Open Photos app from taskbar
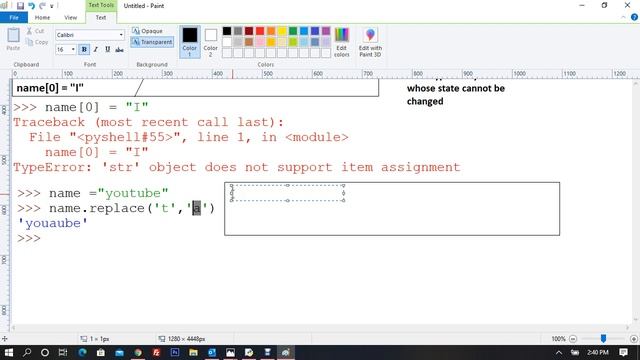 pyautogui.click(x=230, y=353)
